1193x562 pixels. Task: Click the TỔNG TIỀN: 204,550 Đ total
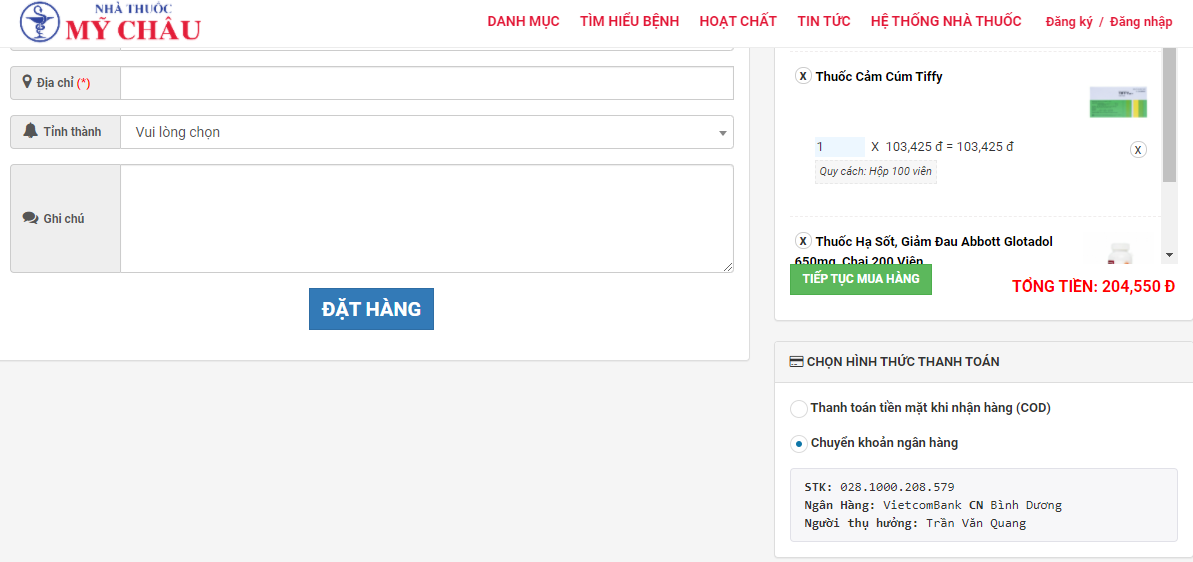coord(1093,286)
